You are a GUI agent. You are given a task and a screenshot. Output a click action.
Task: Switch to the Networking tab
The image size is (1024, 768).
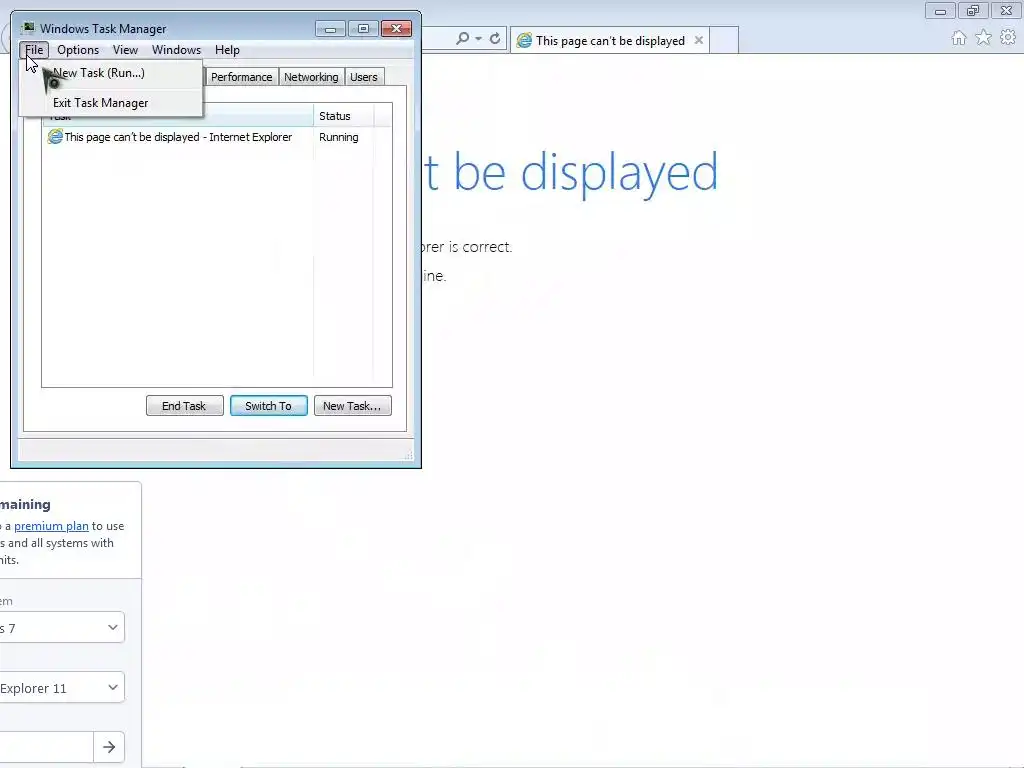(x=311, y=77)
